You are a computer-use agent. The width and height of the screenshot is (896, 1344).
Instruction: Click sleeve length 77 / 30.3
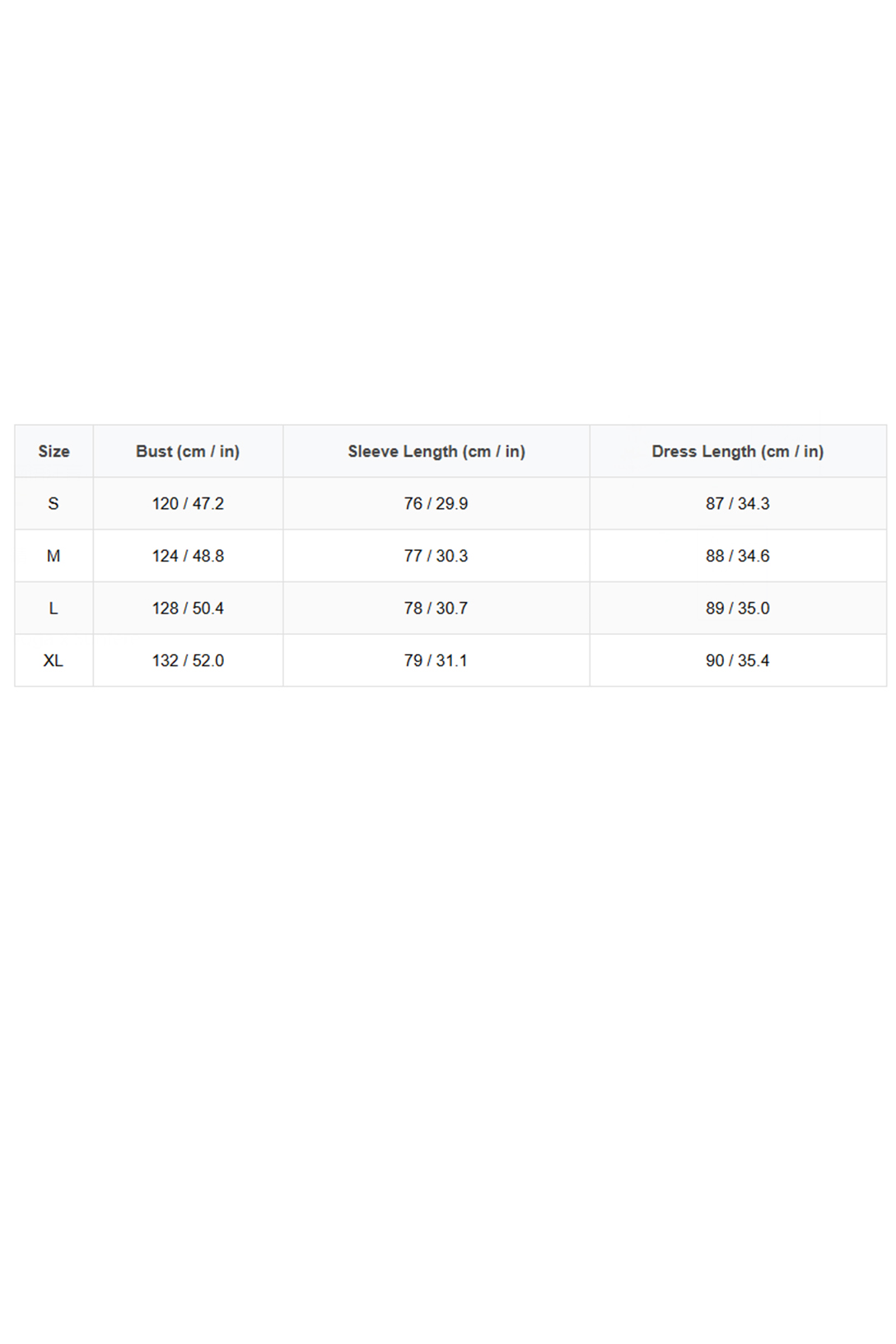436,556
